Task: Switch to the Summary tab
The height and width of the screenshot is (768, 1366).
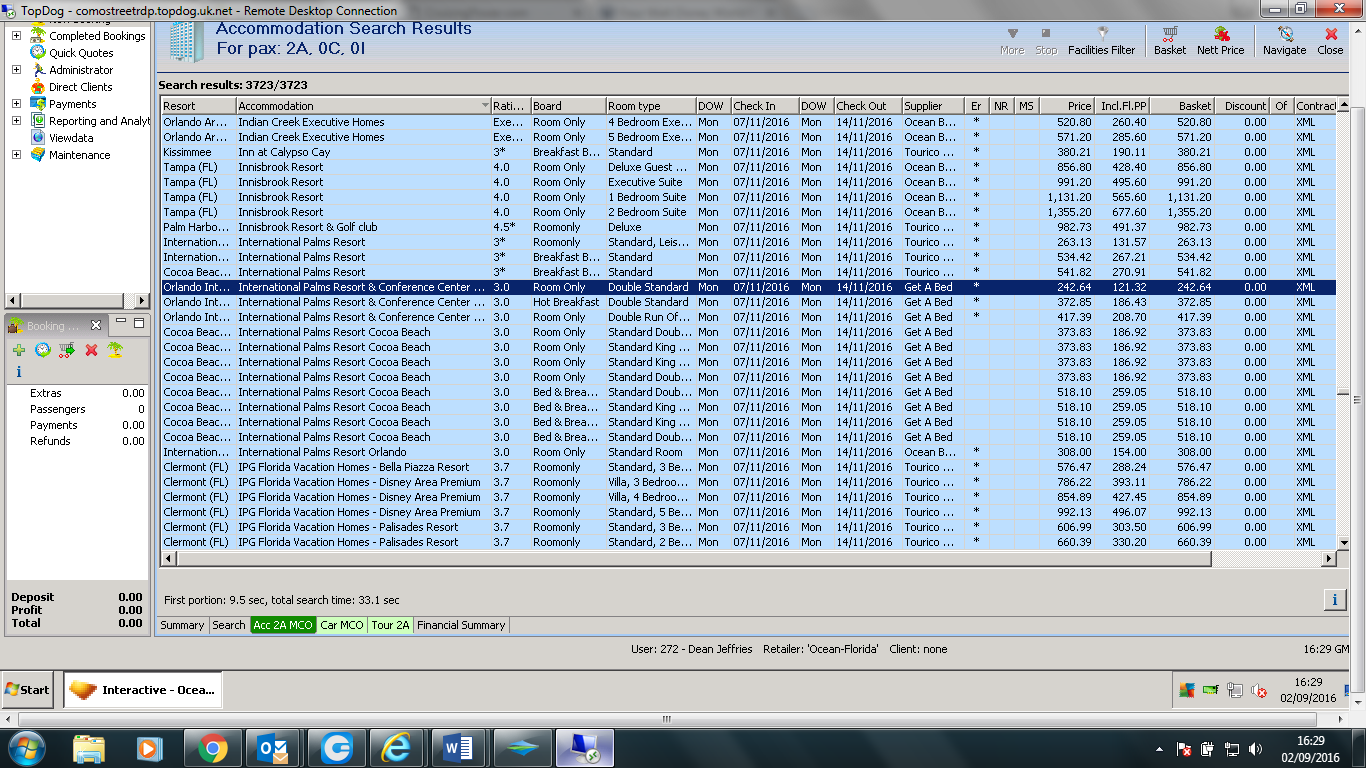Action: 183,625
